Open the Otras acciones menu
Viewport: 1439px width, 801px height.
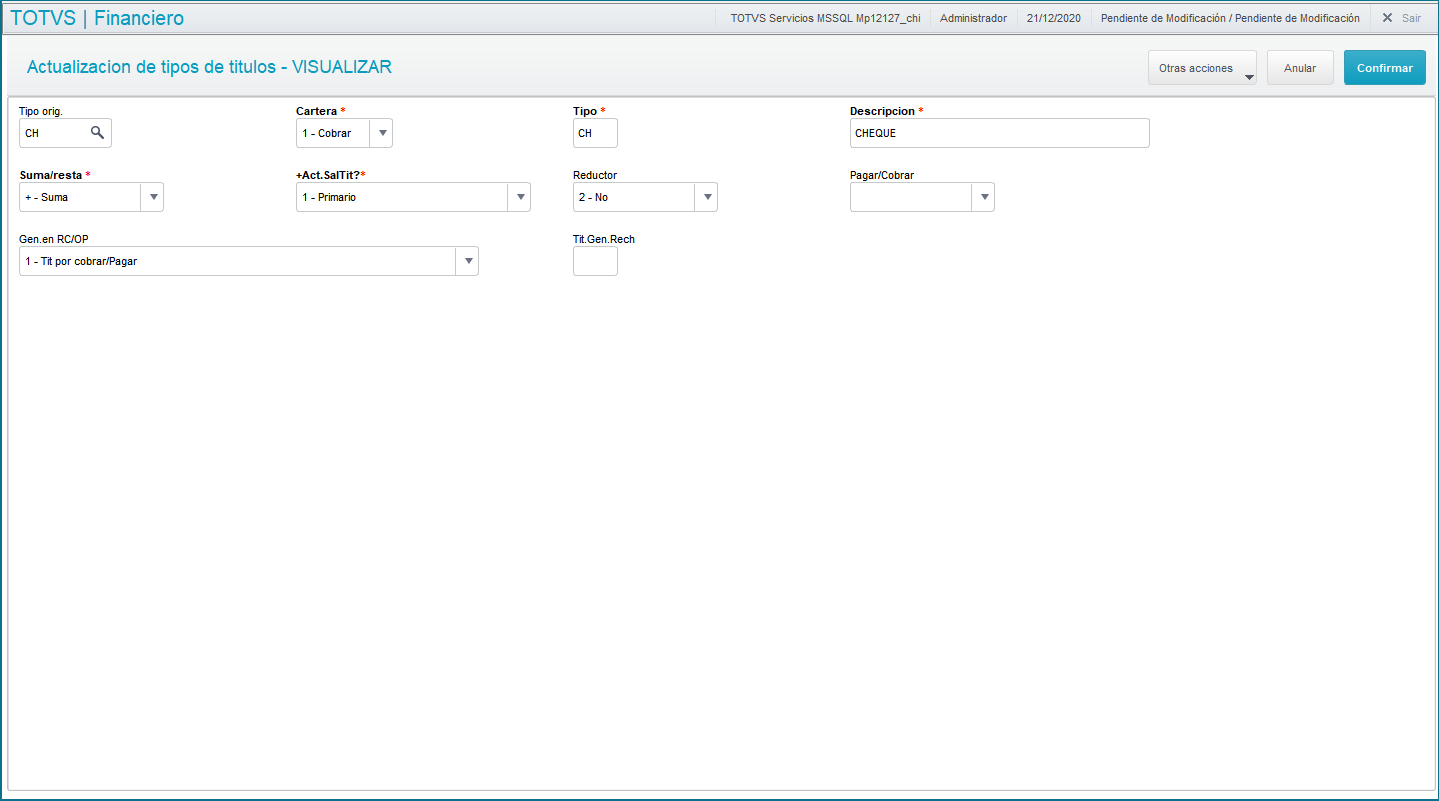[x=1202, y=68]
